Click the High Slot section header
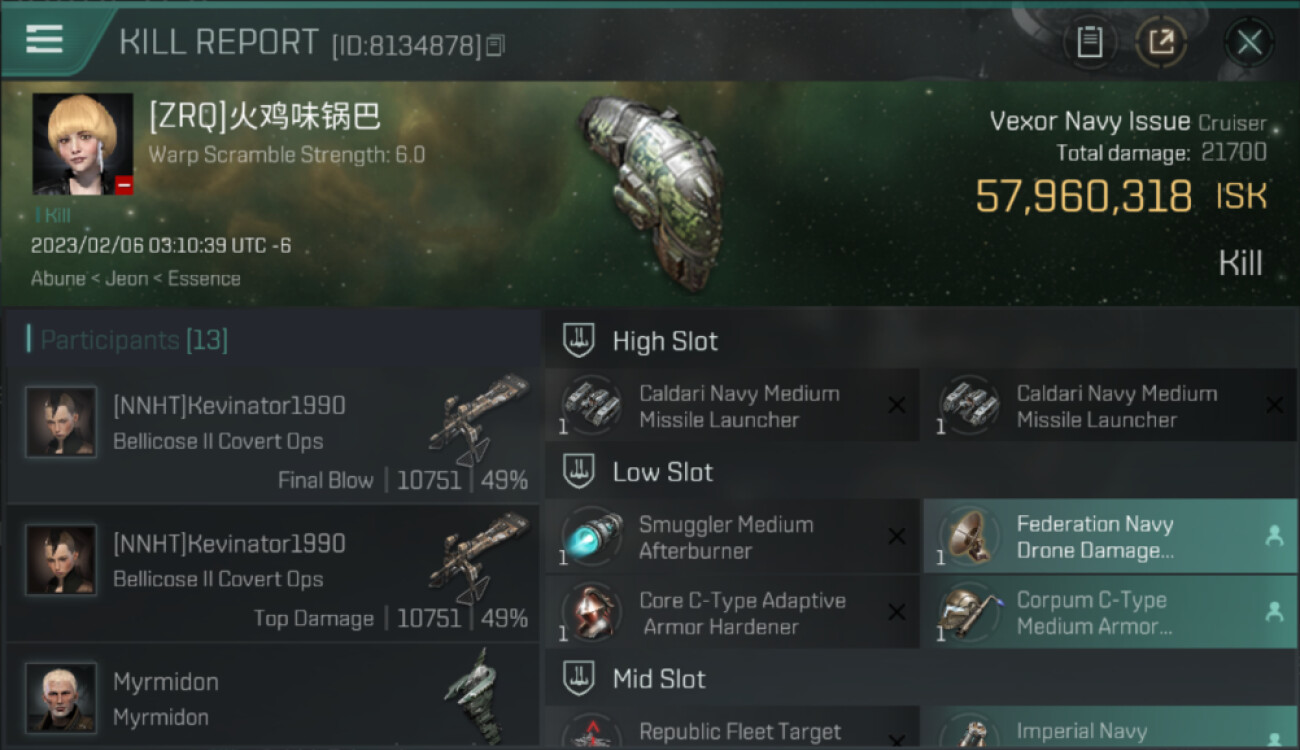 coord(665,341)
